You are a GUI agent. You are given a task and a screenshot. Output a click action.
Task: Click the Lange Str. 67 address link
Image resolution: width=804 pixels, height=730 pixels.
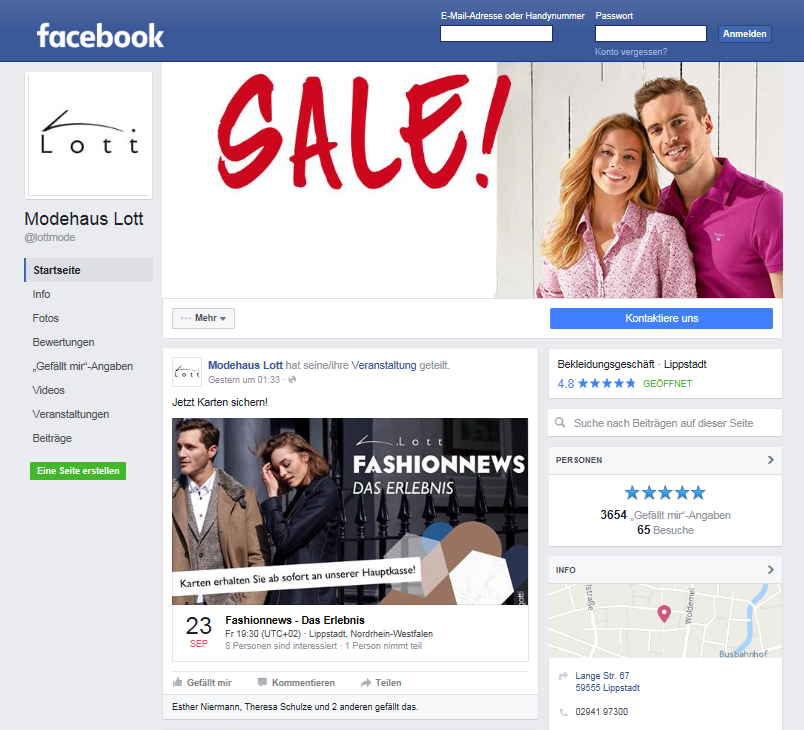[607, 682]
